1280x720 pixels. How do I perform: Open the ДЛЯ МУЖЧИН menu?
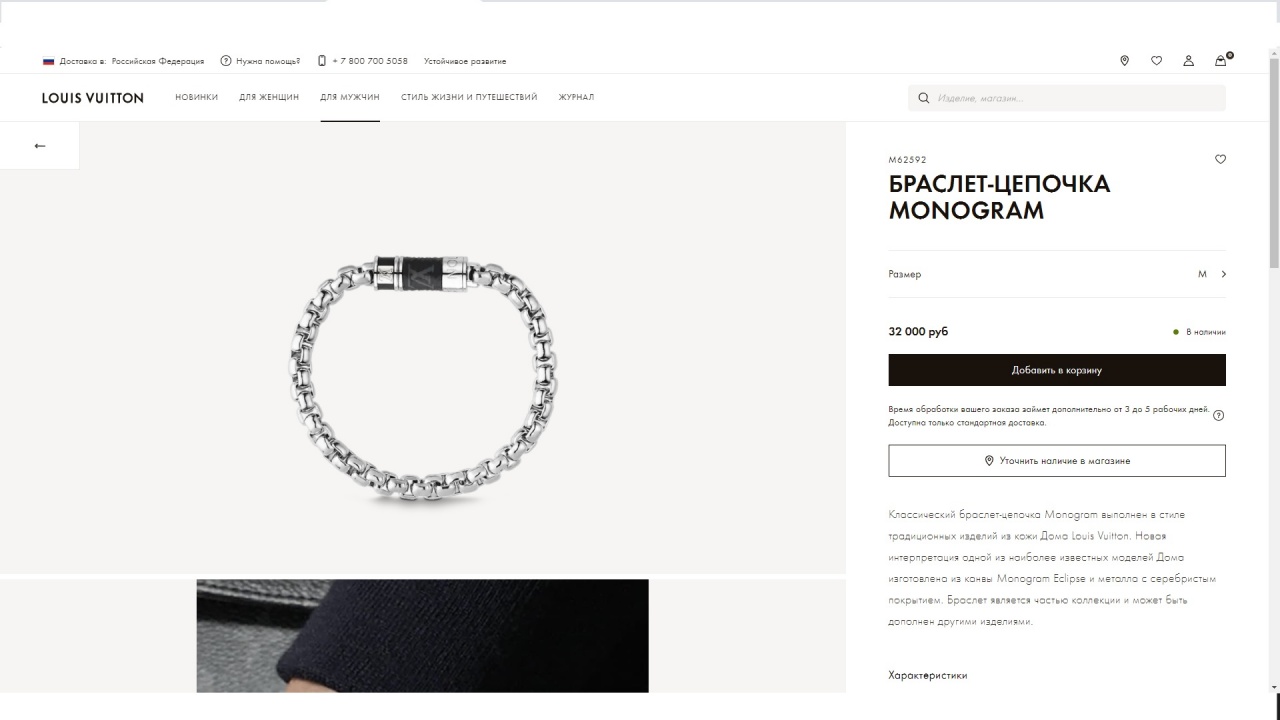point(350,97)
